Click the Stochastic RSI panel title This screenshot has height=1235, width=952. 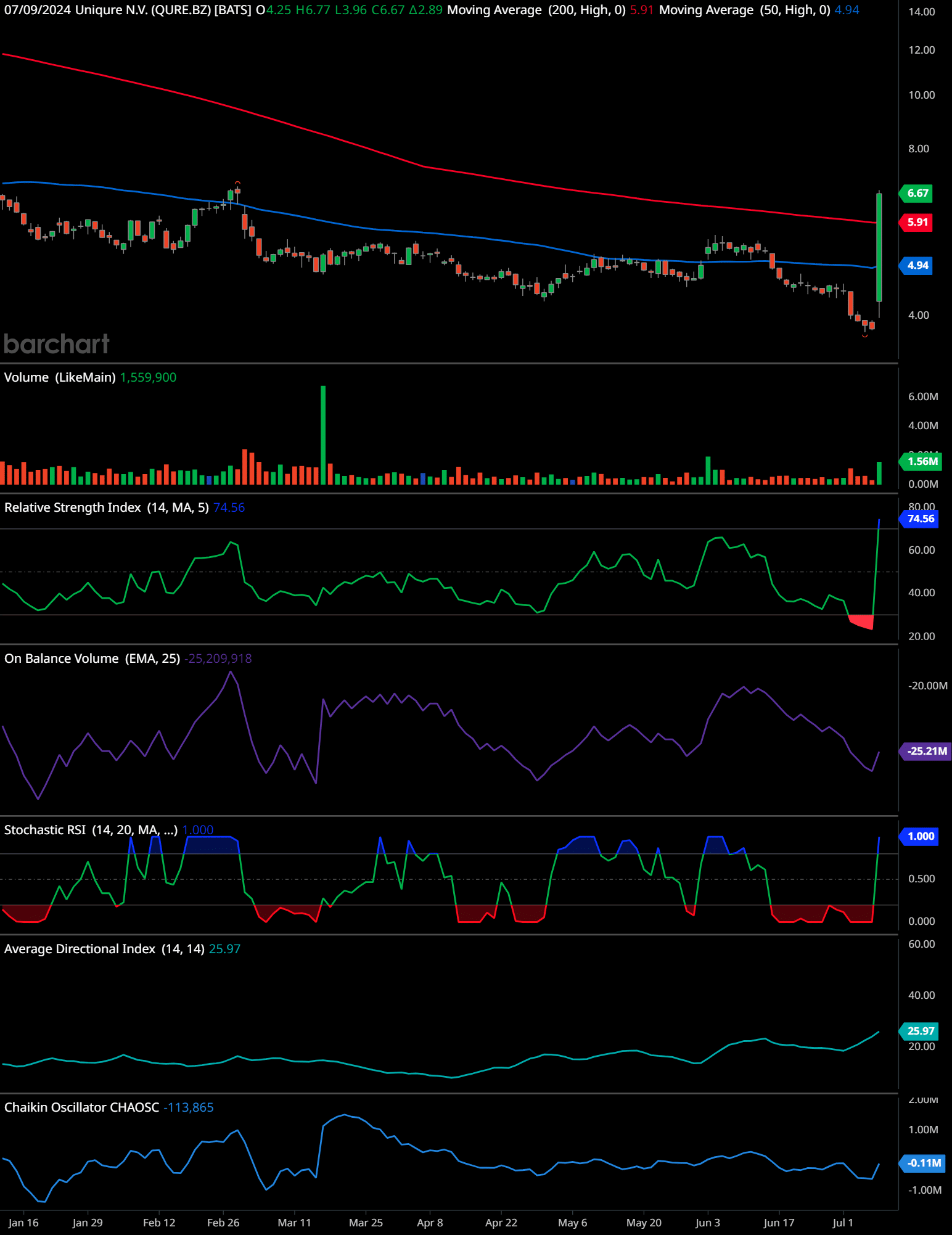[91, 830]
